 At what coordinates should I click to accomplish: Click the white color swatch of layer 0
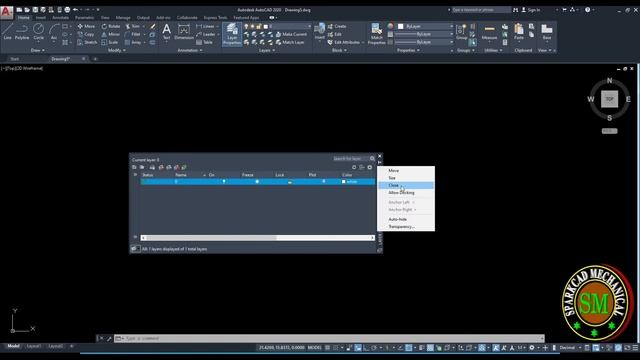coord(344,182)
